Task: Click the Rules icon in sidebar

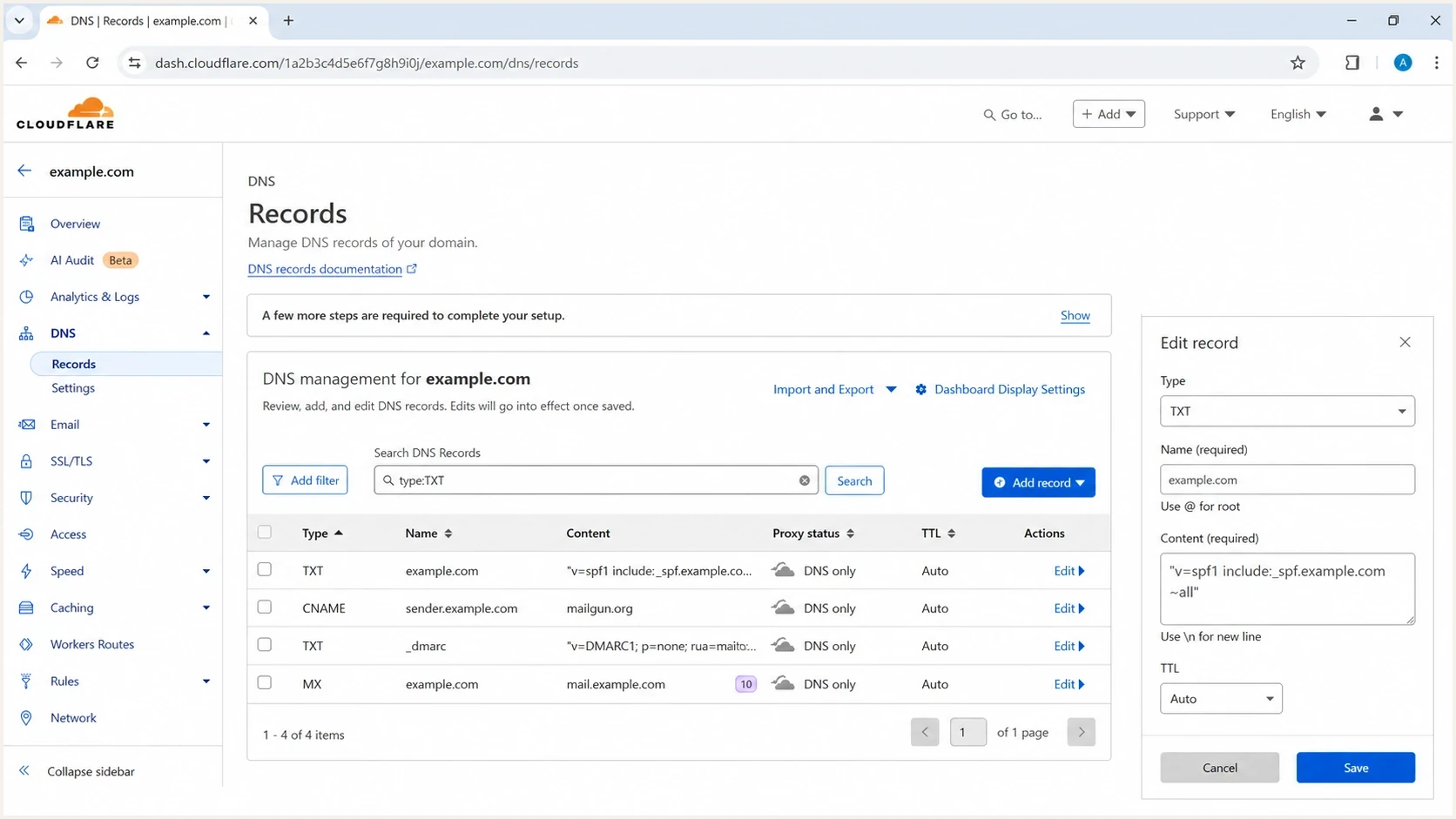Action: pos(26,681)
